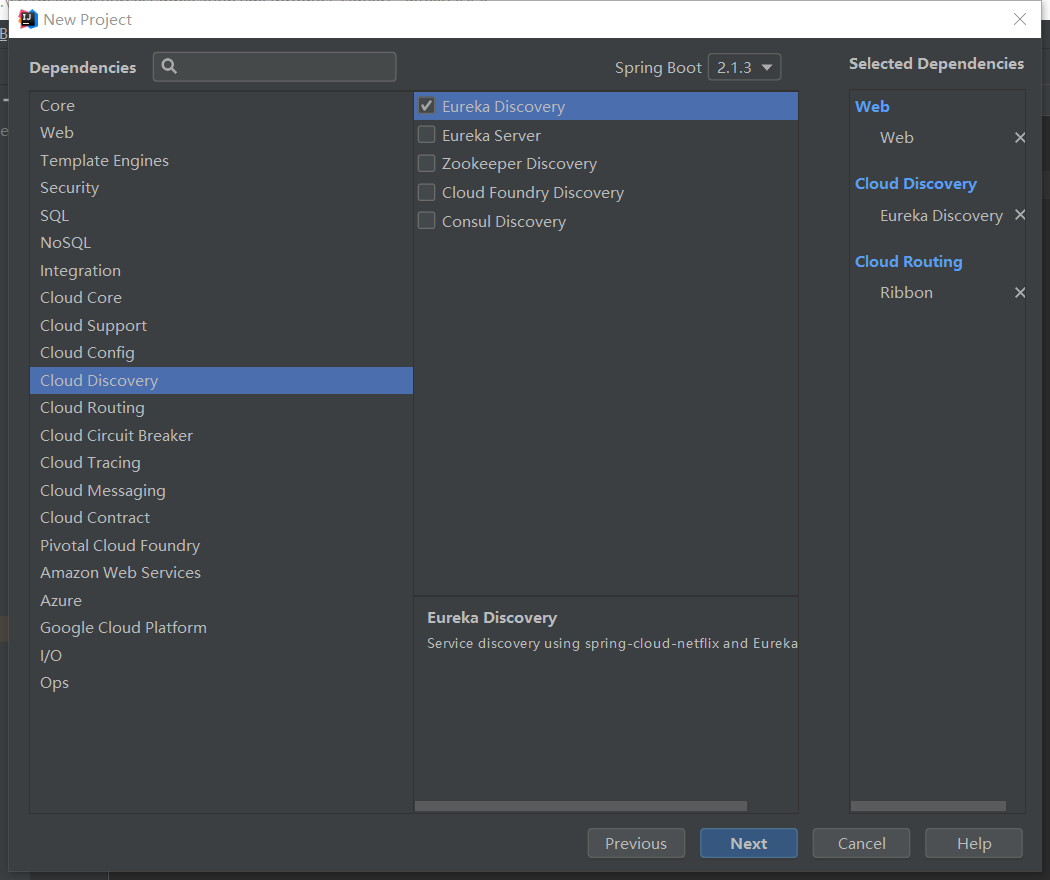
Task: Click the IntelliJ logo in title bar
Action: pos(27,19)
